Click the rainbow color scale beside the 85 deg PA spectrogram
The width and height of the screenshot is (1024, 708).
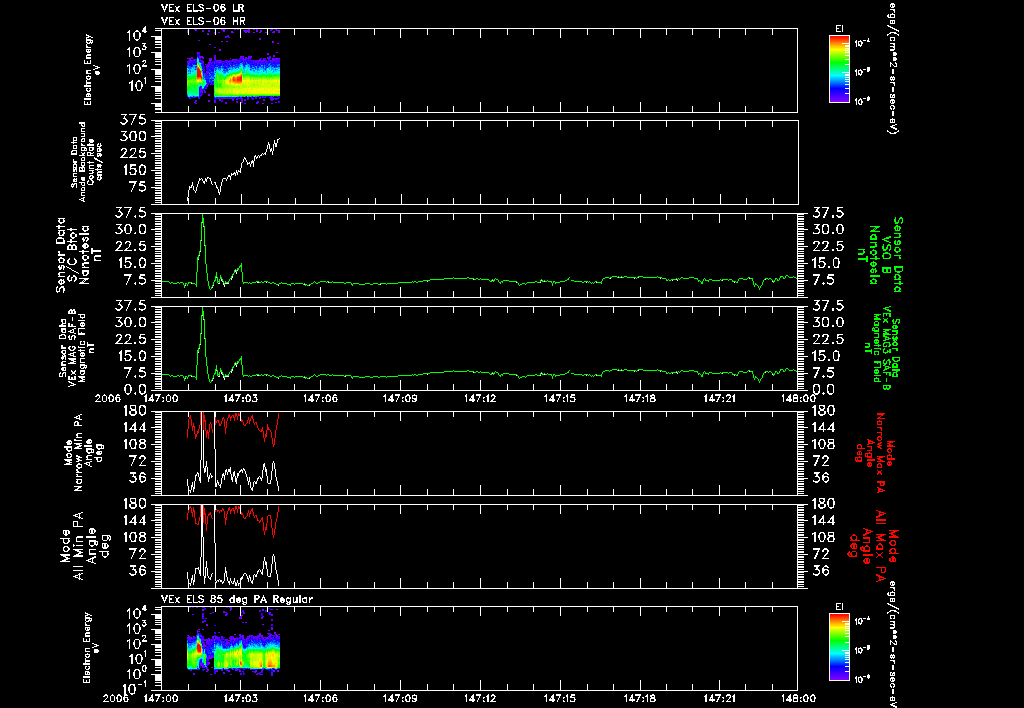pyautogui.click(x=839, y=647)
